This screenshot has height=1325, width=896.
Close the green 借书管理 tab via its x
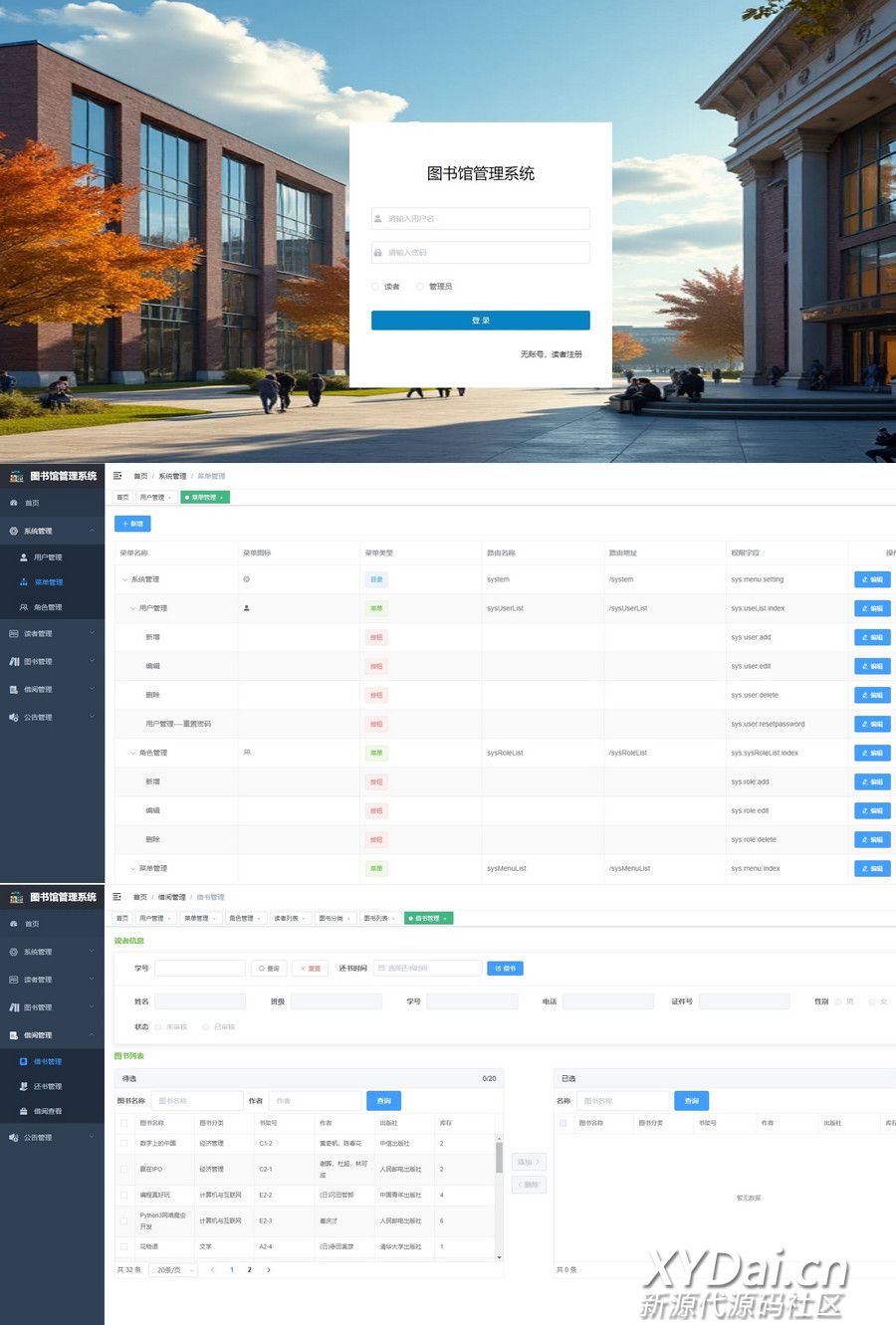click(x=445, y=918)
